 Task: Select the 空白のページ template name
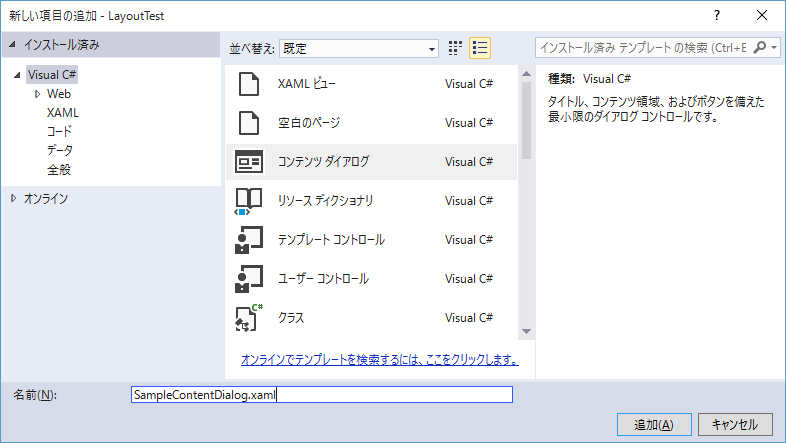click(309, 123)
